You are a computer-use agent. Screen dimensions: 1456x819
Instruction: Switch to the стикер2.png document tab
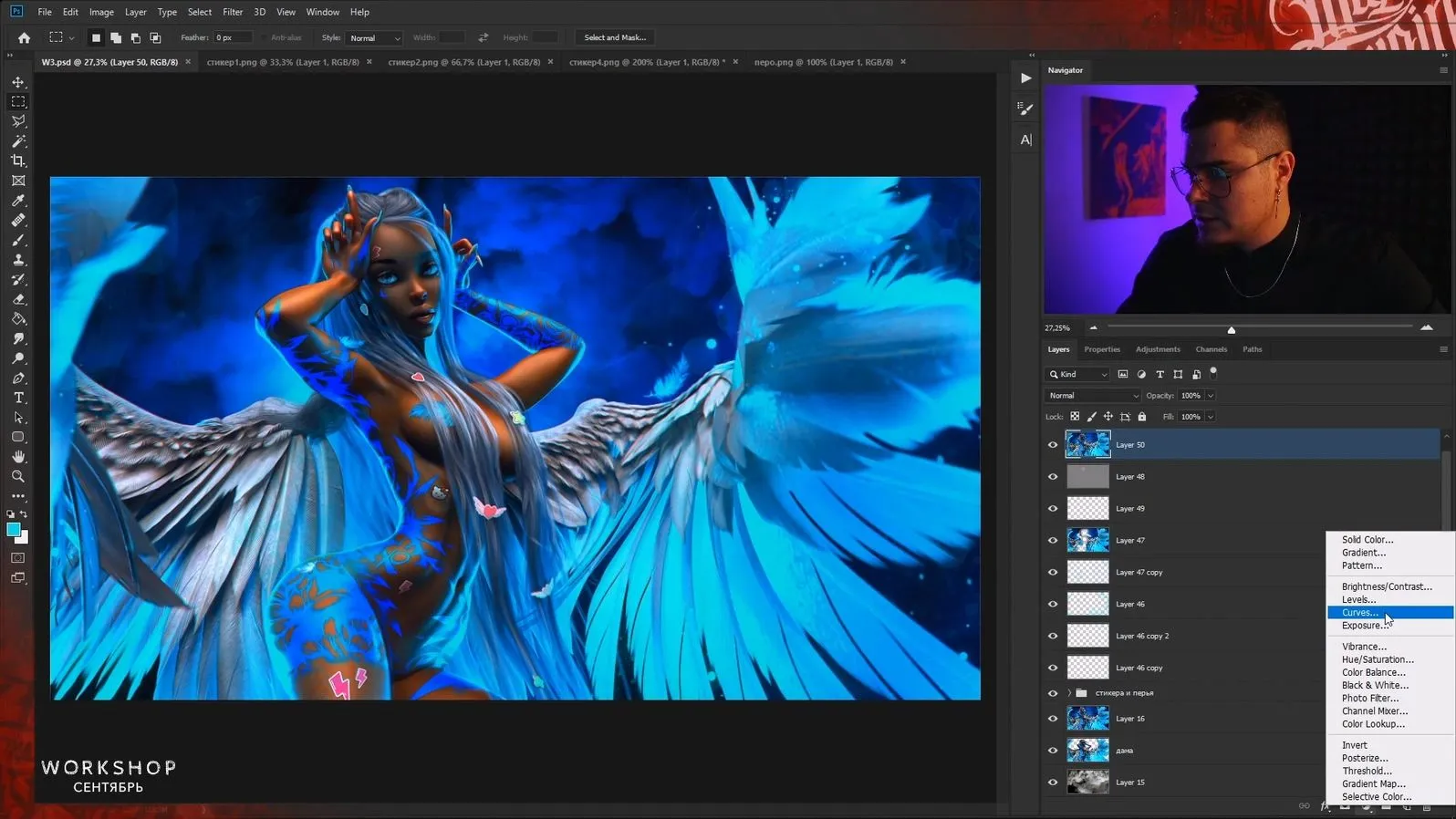463,62
